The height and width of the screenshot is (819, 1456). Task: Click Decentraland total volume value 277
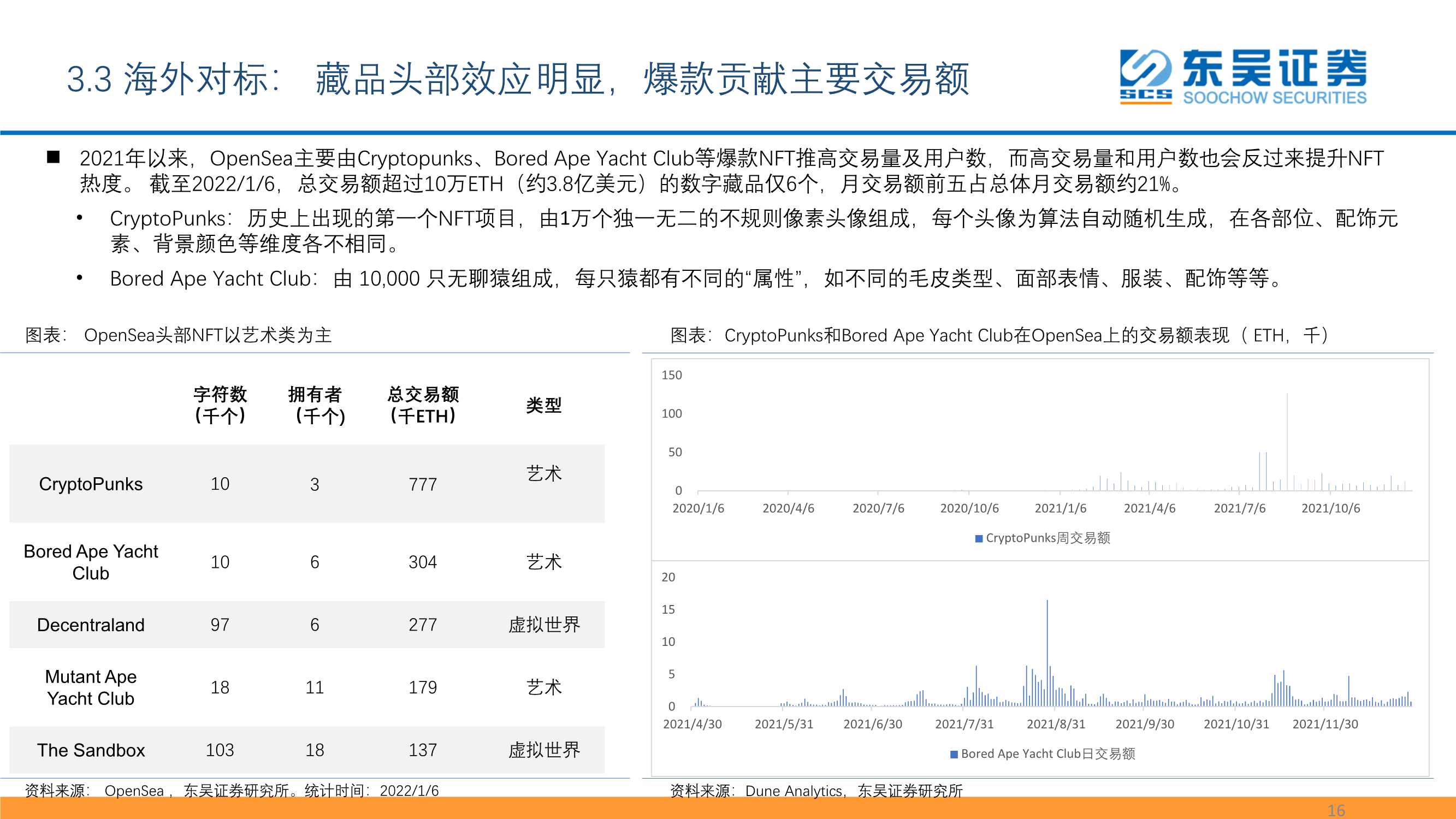point(423,625)
